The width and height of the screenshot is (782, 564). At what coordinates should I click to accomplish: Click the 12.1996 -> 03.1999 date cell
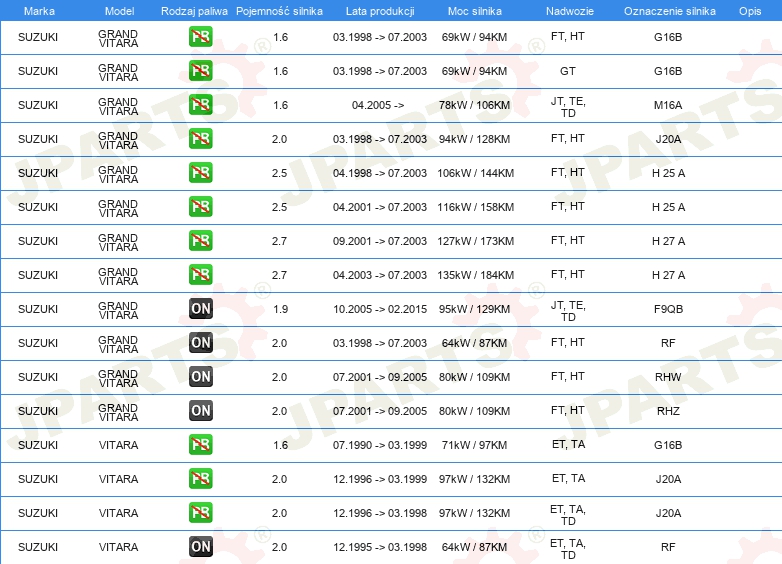tap(380, 479)
